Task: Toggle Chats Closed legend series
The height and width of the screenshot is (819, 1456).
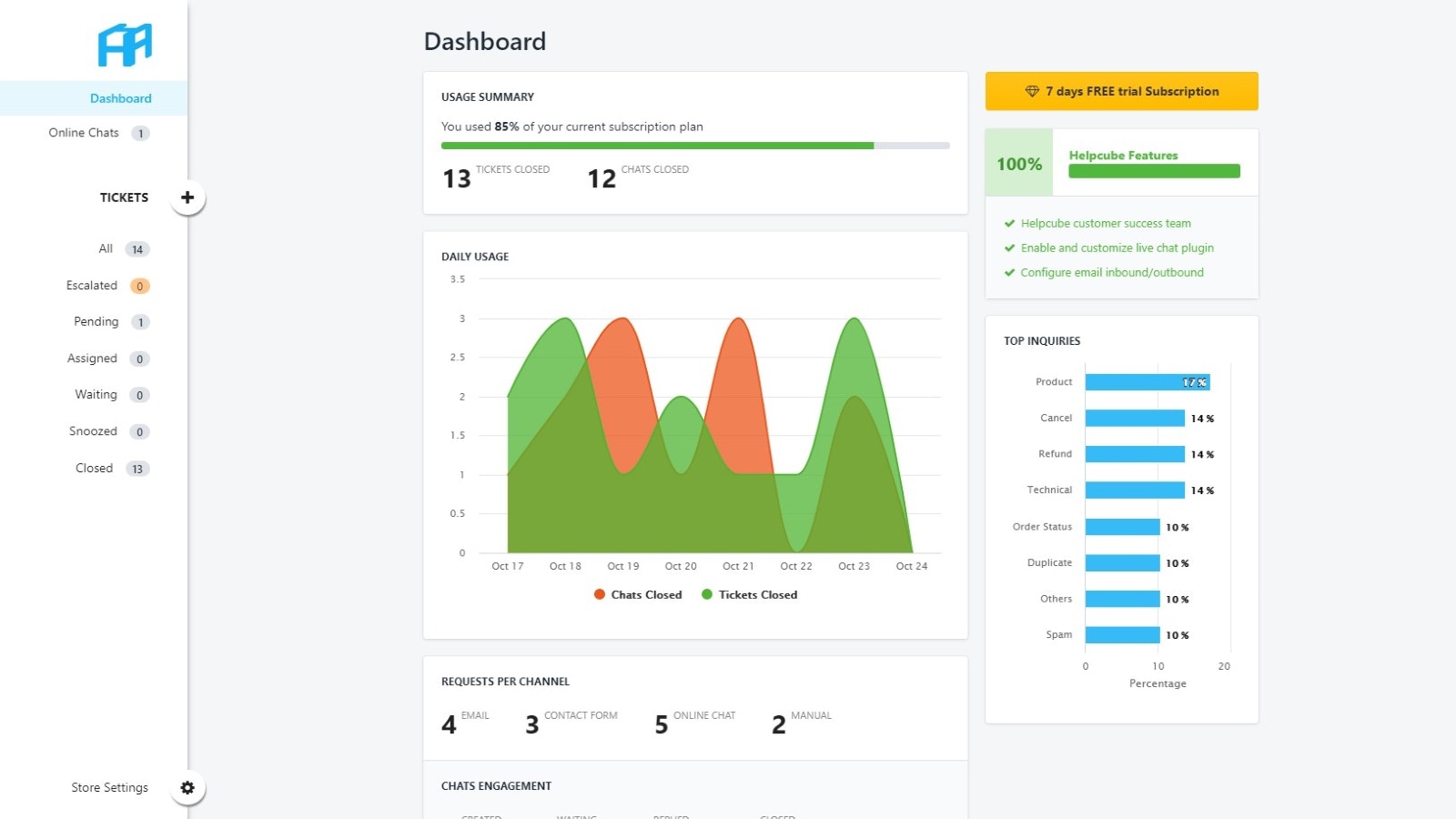Action: (x=638, y=594)
